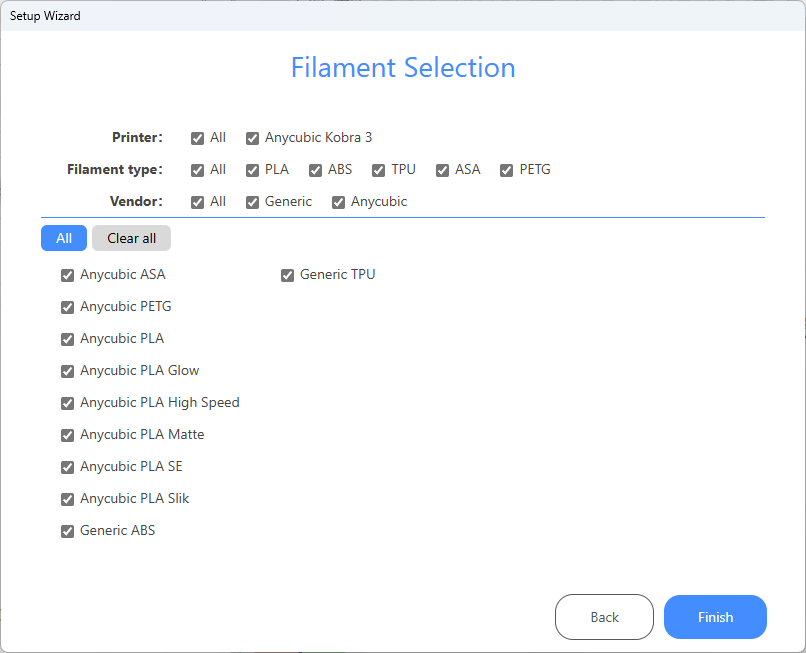Click Finish to complete the setup
Screen dimensions: 806x653
coord(715,617)
